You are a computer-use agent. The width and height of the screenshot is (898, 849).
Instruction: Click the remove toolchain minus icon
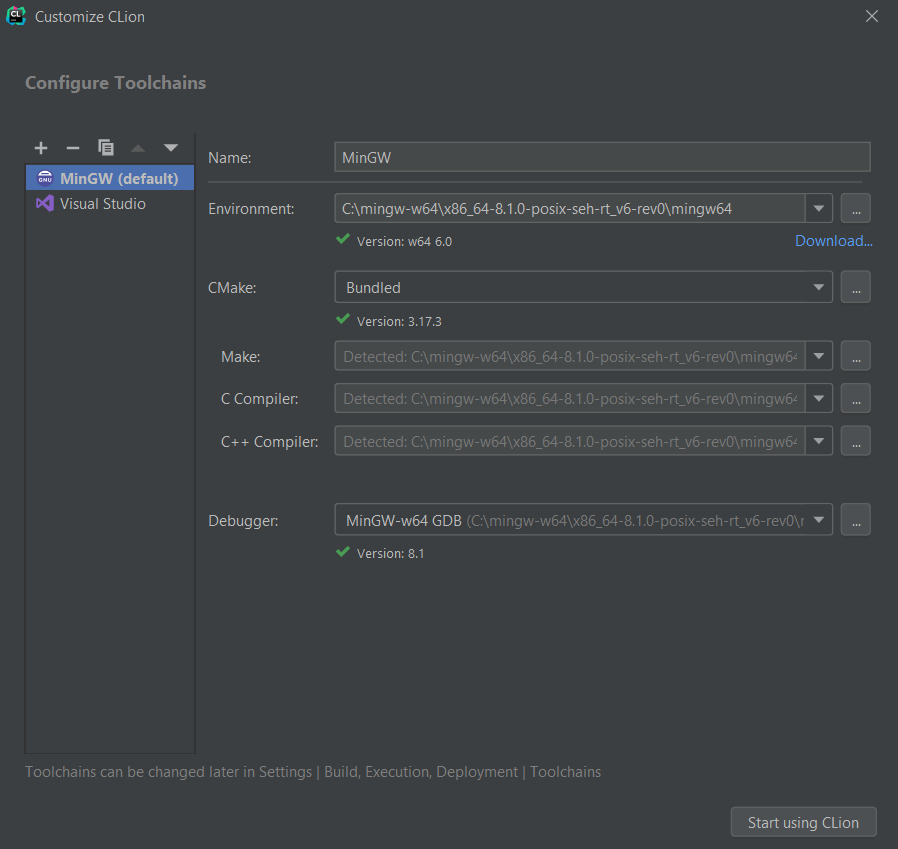(x=73, y=148)
